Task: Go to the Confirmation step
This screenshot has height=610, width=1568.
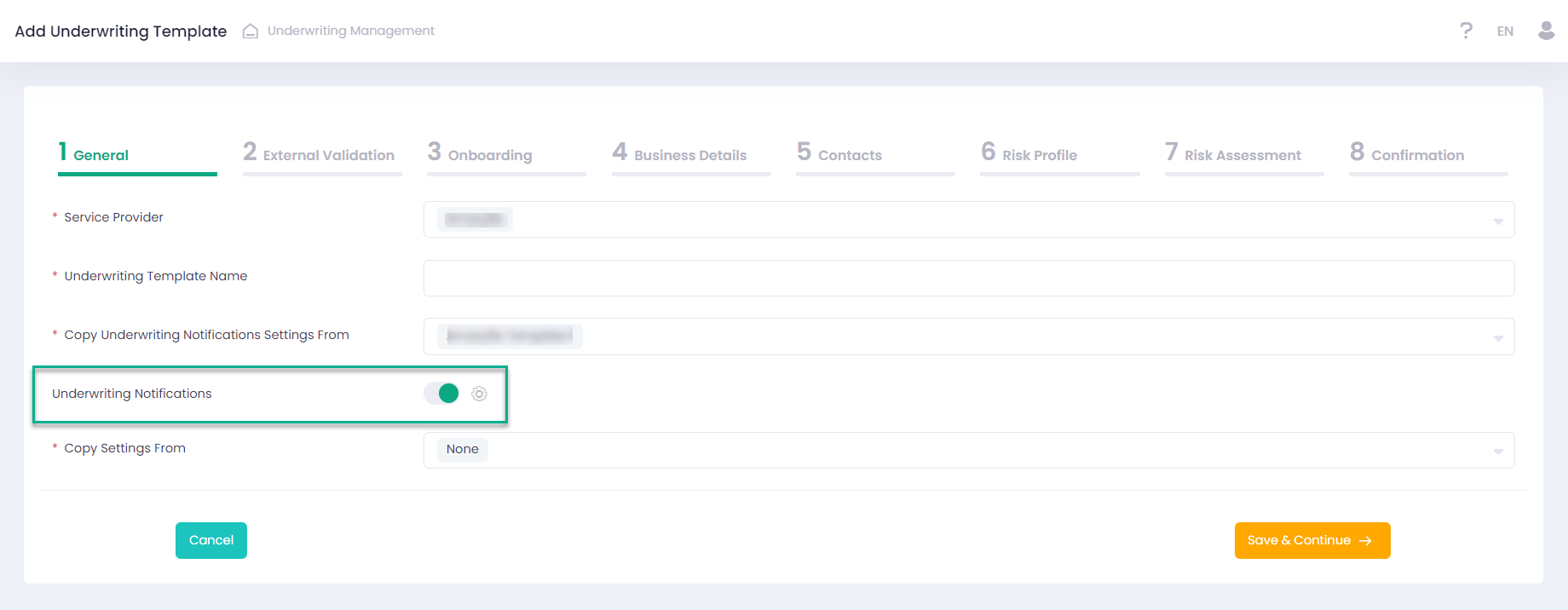Action: tap(1407, 154)
